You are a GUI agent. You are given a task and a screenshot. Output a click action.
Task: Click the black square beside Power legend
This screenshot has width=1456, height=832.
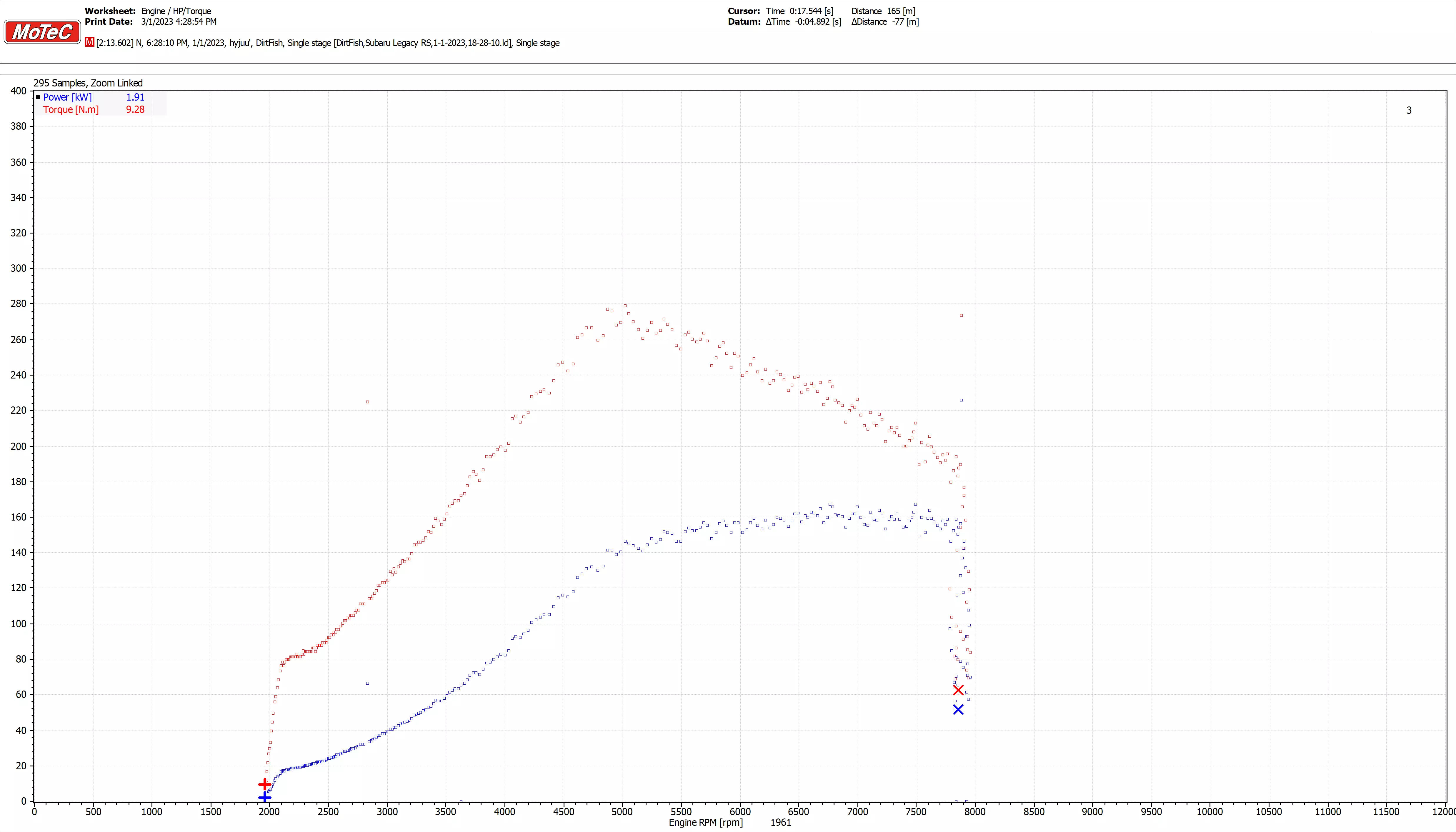pos(38,97)
